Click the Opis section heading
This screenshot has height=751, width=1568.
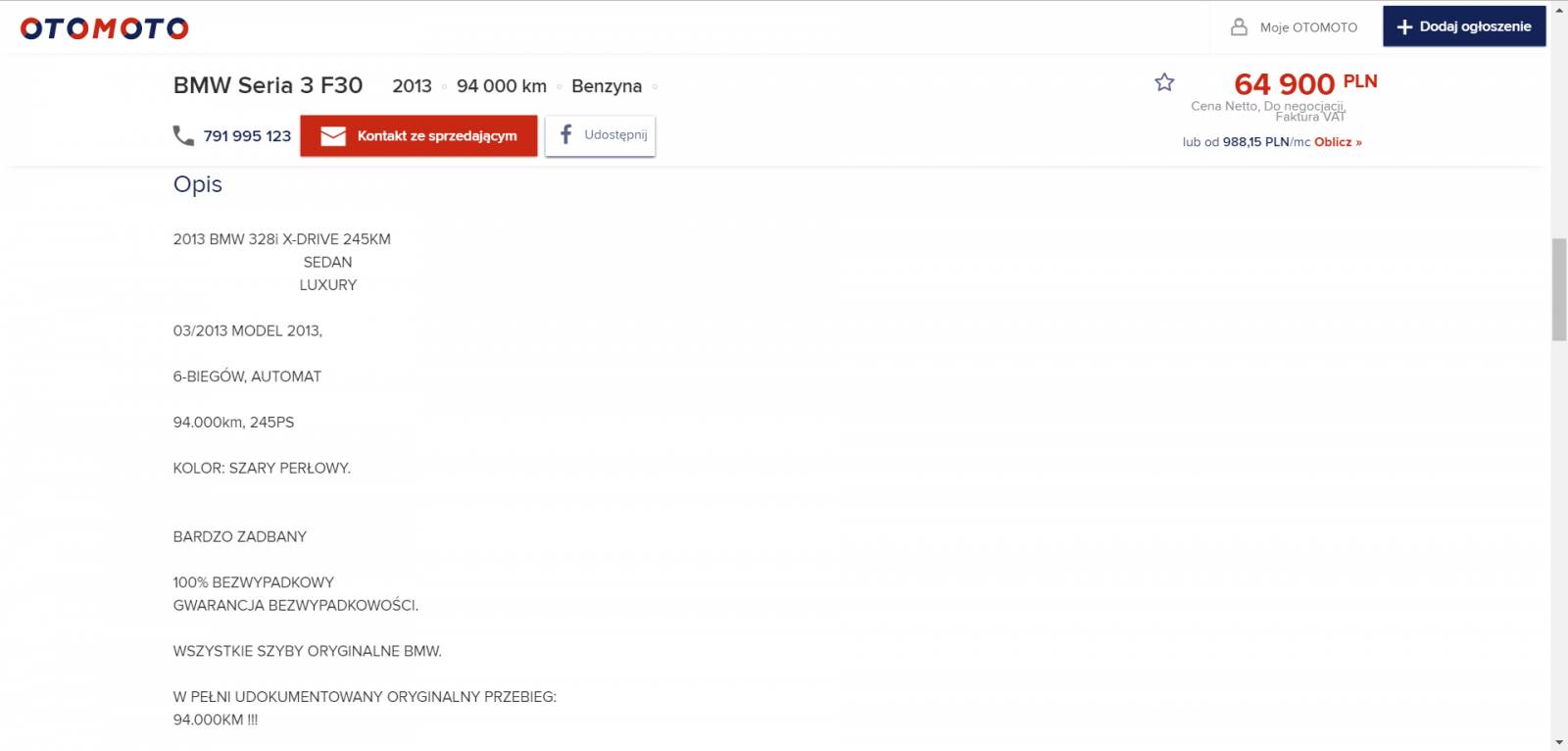[198, 184]
